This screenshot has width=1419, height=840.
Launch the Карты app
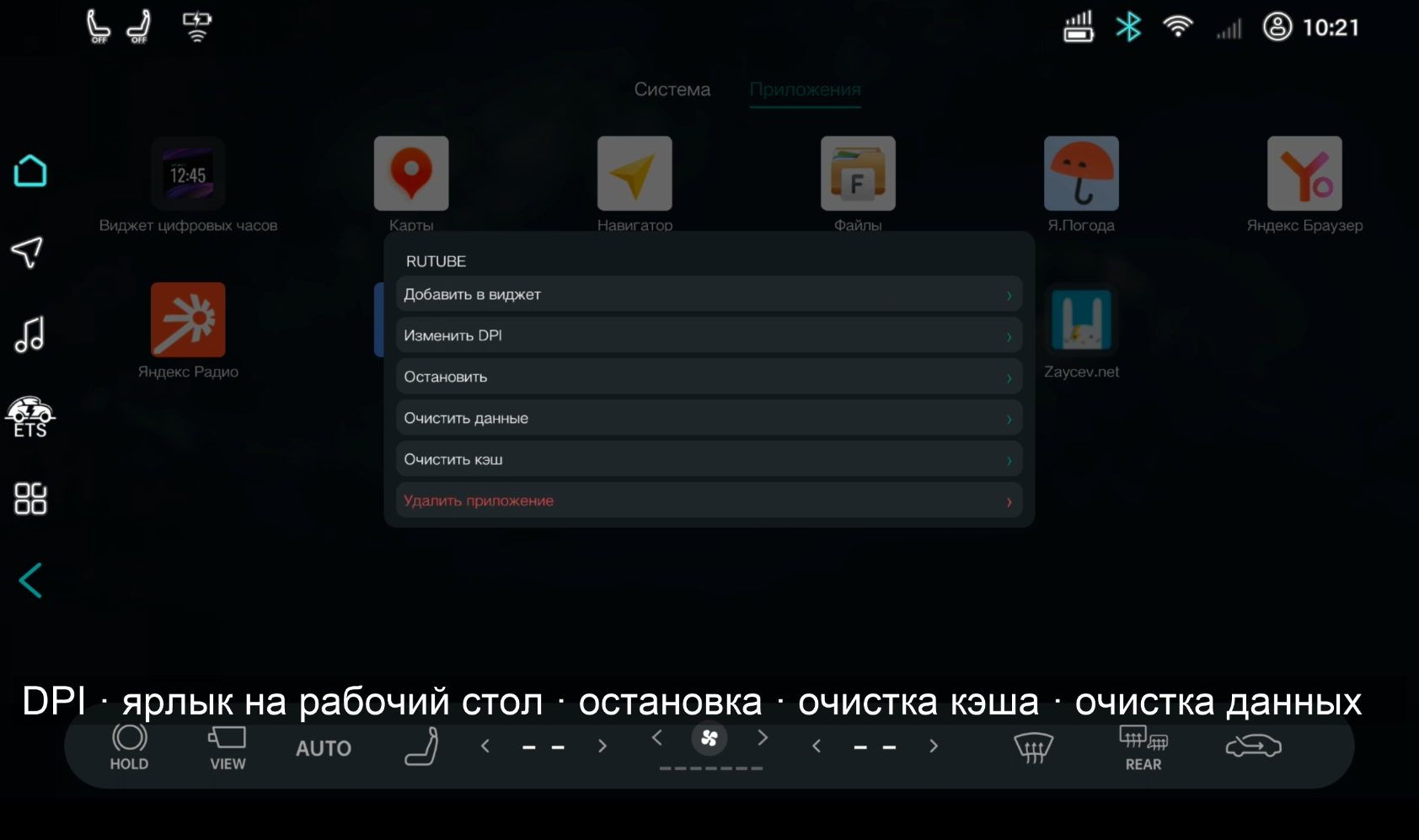pyautogui.click(x=411, y=174)
